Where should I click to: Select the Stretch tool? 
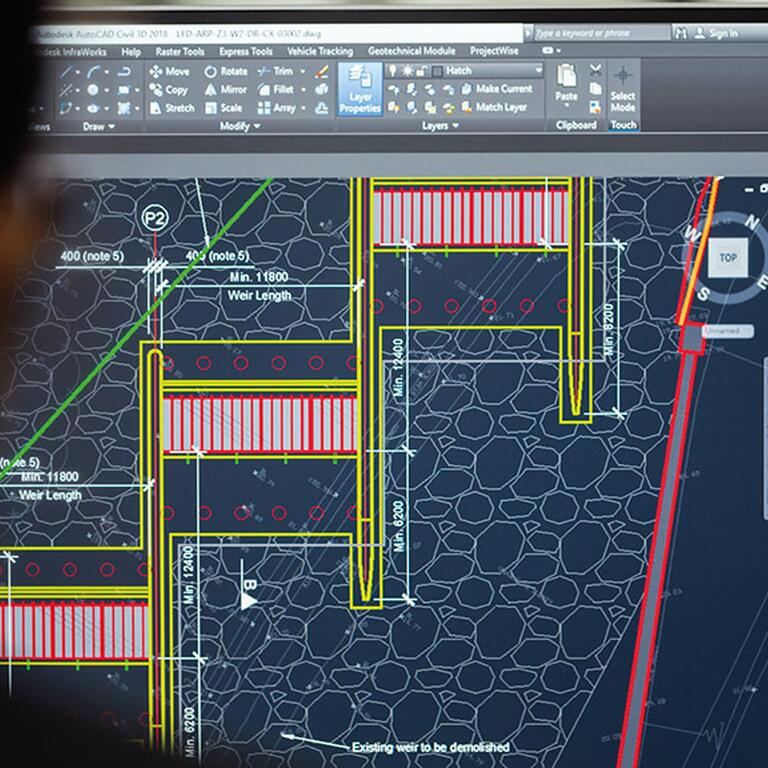[x=172, y=108]
